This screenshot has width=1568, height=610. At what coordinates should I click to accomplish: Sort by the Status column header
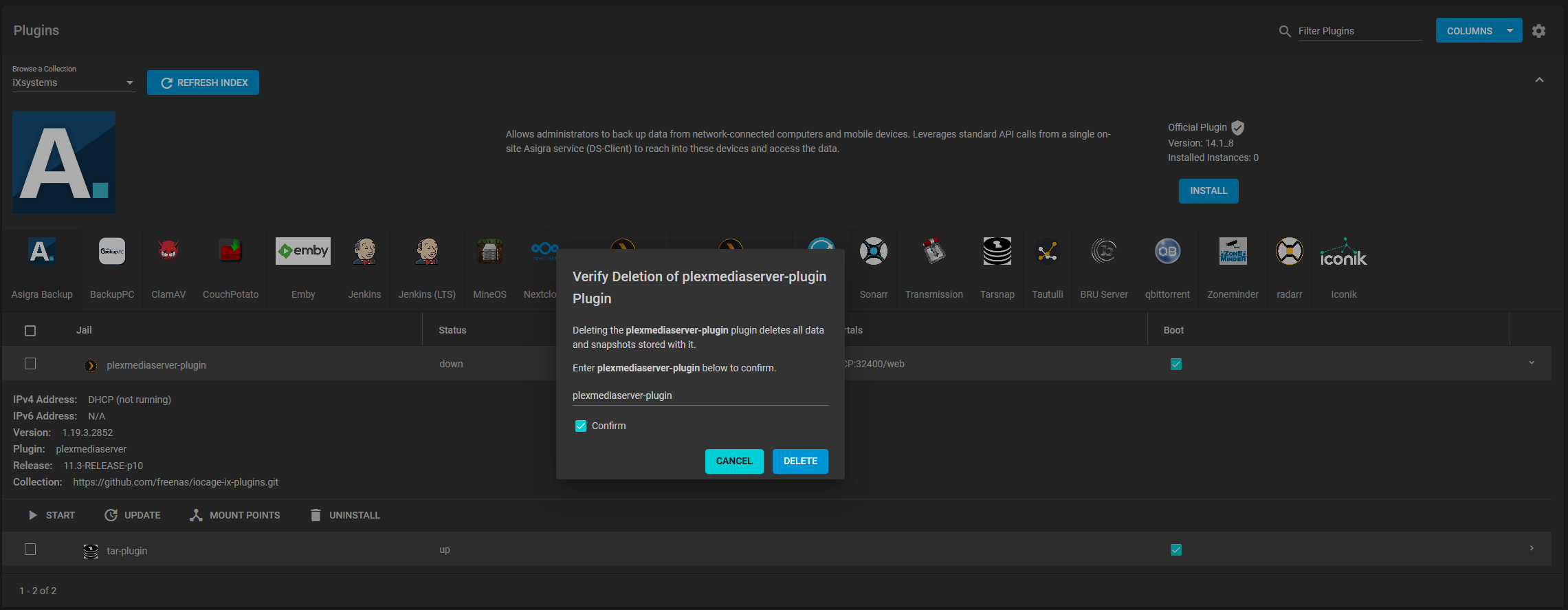coord(452,330)
